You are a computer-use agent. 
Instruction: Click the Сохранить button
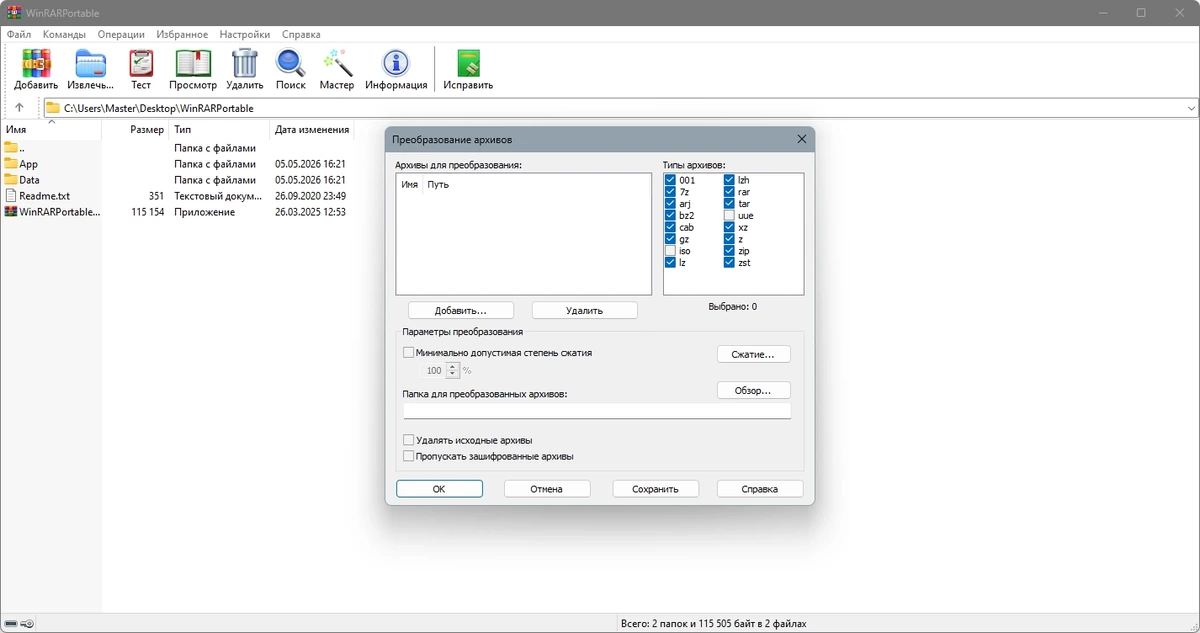[654, 489]
